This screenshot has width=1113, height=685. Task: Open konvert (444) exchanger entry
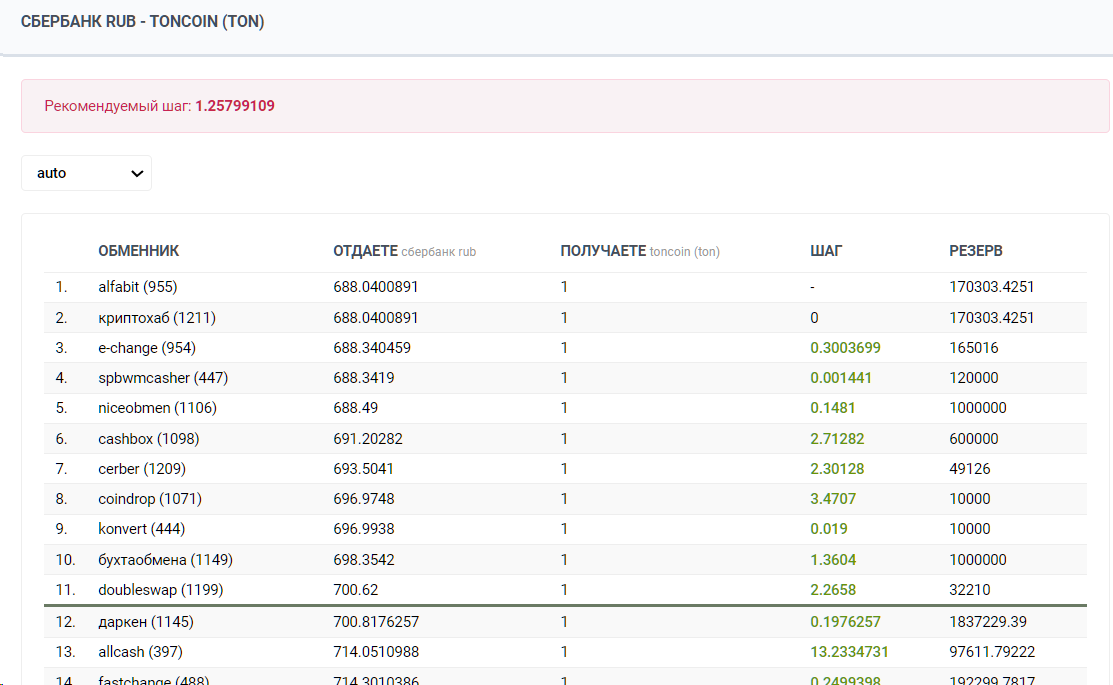coord(141,528)
